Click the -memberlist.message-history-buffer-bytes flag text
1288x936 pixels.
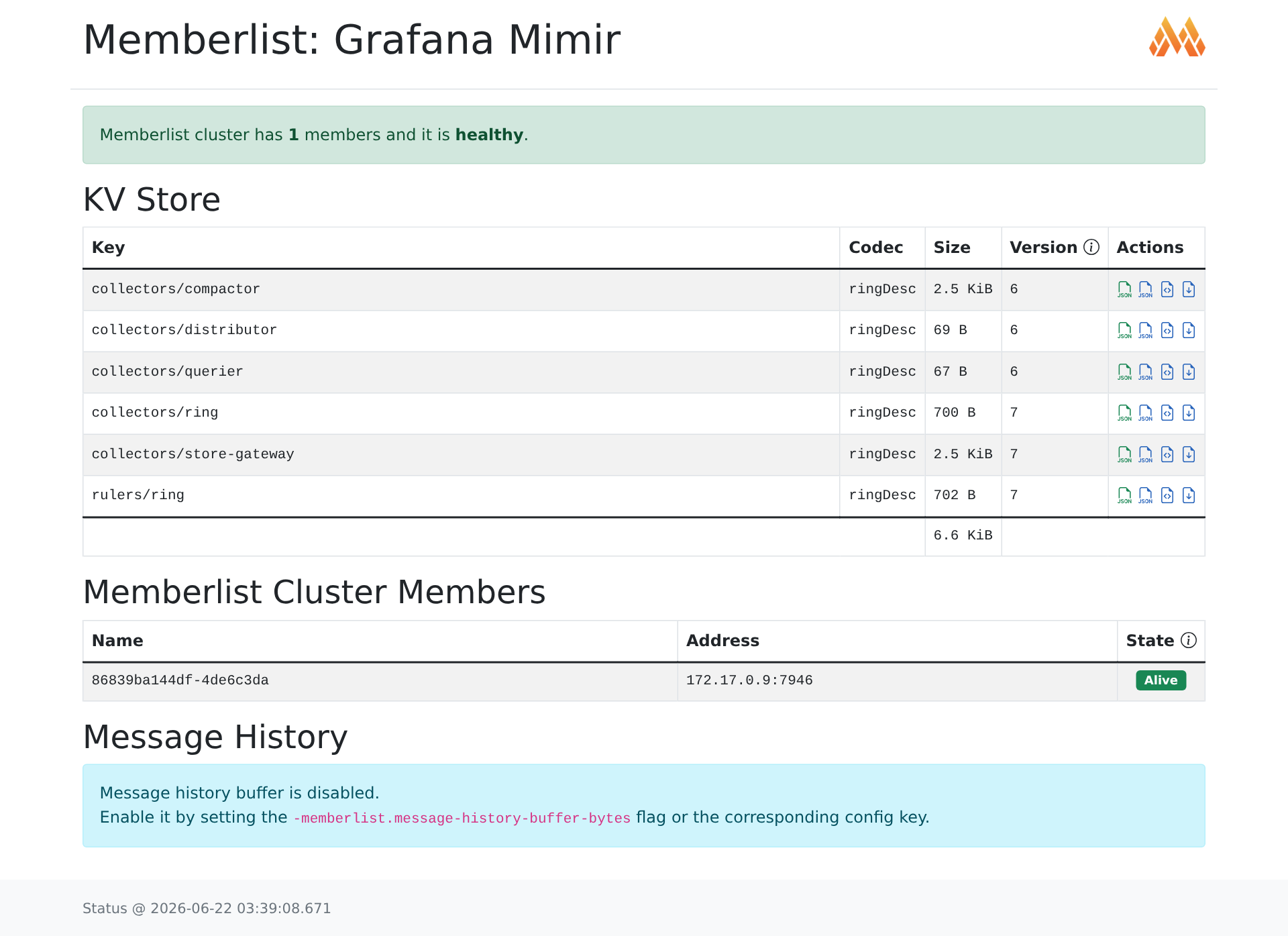[x=462, y=818]
